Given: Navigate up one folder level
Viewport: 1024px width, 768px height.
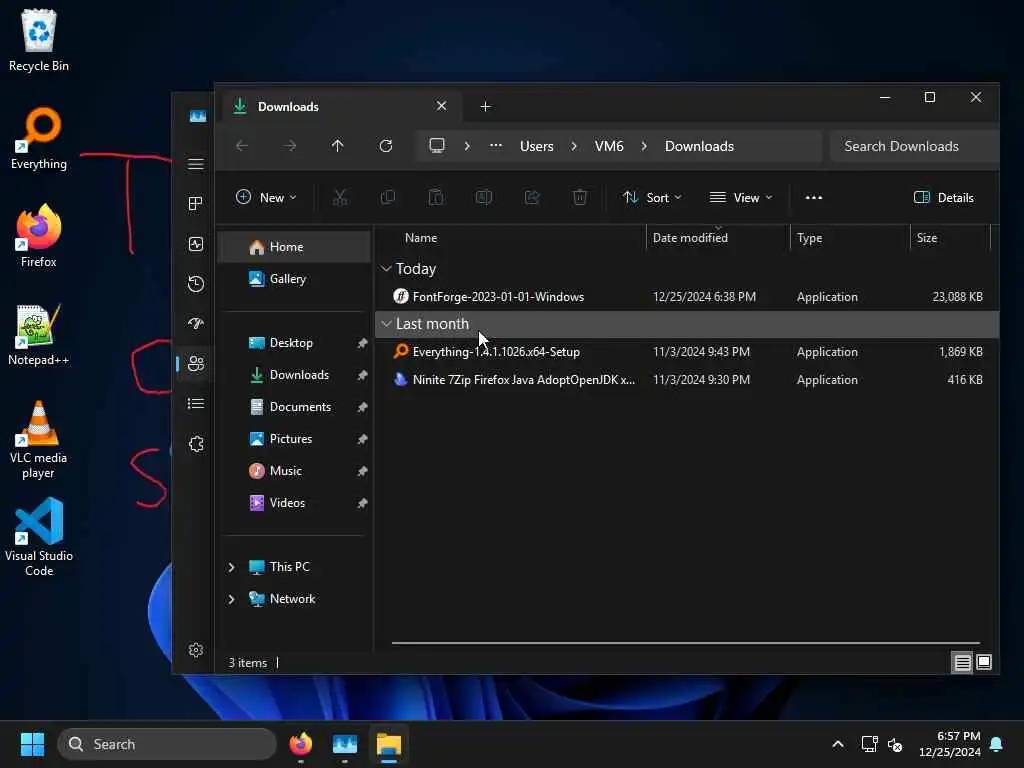Looking at the screenshot, I should [338, 146].
